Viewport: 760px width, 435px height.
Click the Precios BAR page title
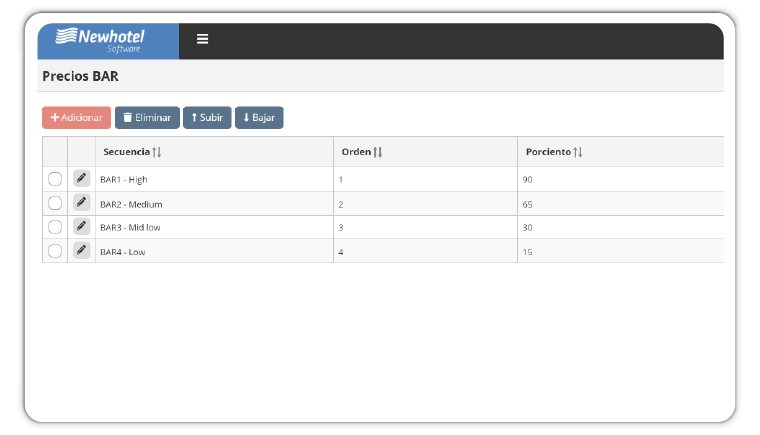coord(80,76)
